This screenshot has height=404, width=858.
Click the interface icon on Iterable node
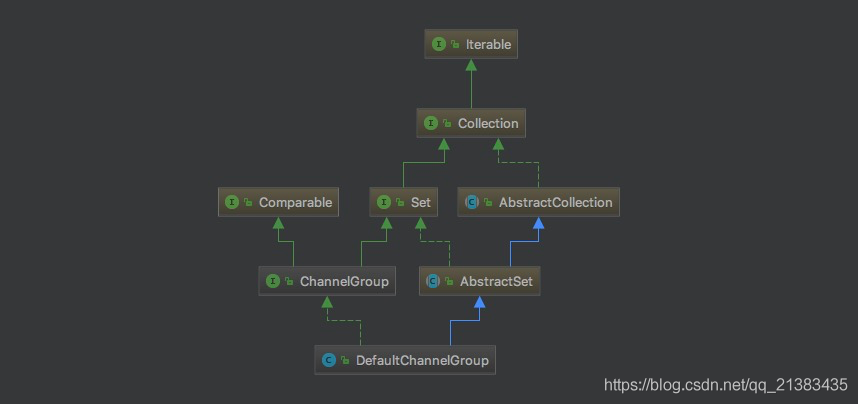439,45
